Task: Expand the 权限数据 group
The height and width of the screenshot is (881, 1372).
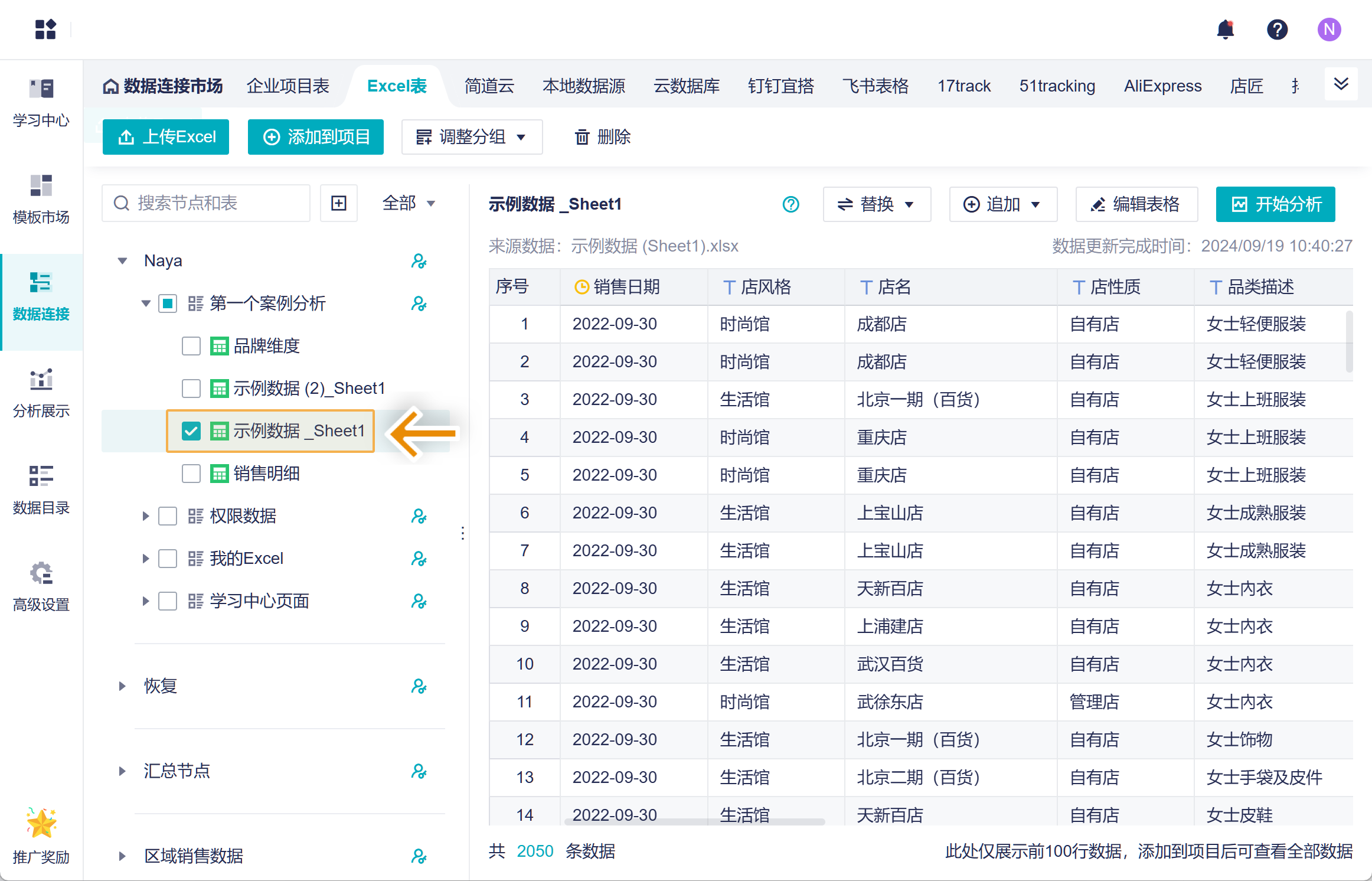Action: coord(146,516)
